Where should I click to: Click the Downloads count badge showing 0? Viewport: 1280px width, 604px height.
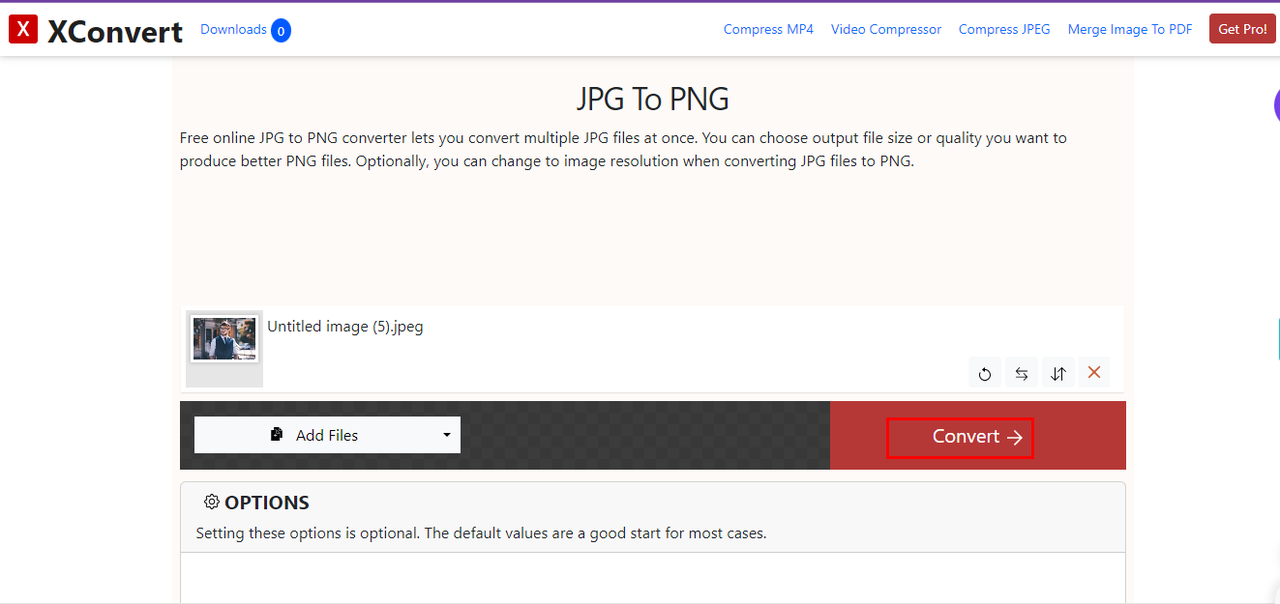(281, 31)
